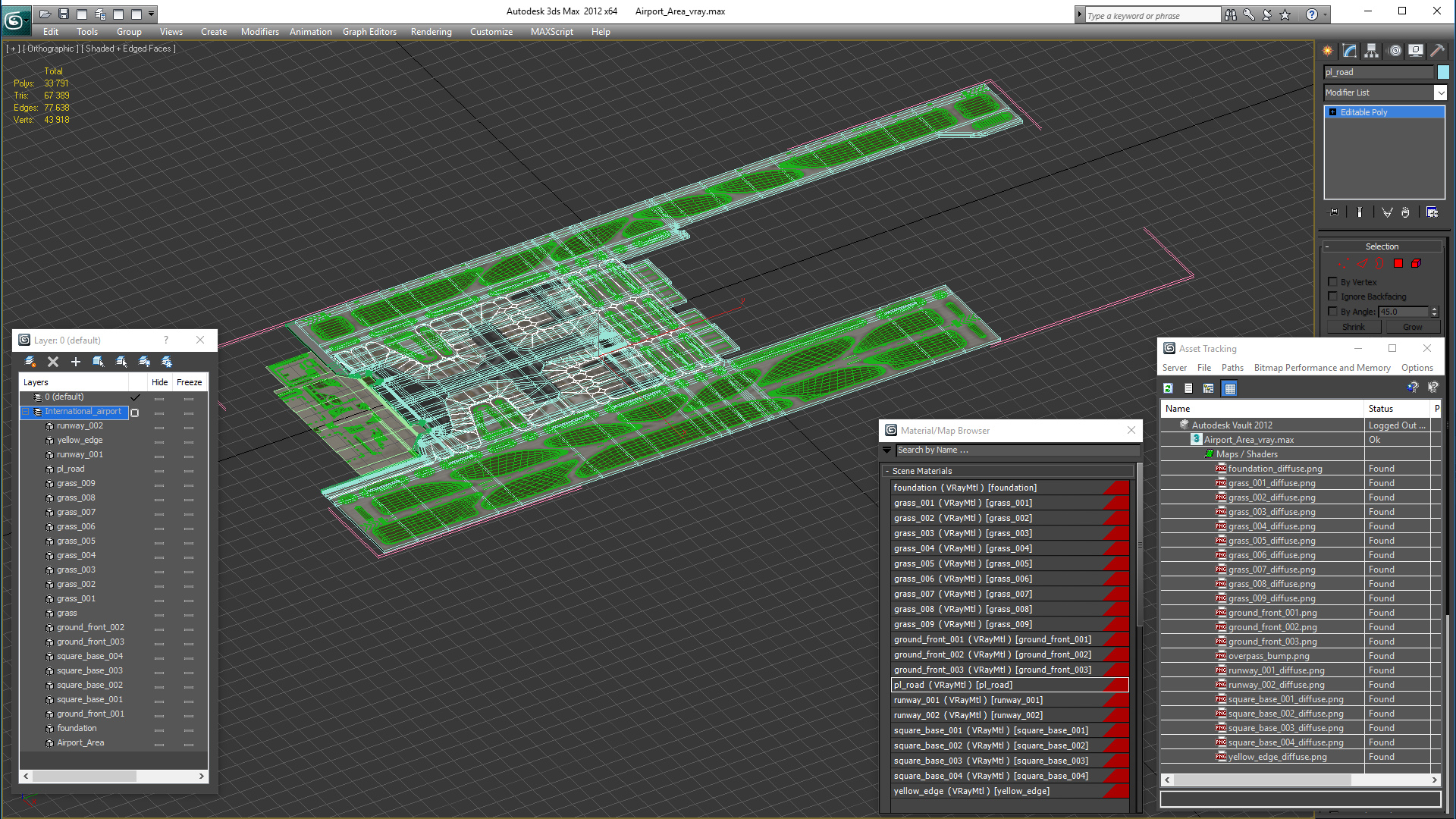Toggle Freeze for yellow_edge layer object
Image resolution: width=1456 pixels, height=819 pixels.
point(189,441)
